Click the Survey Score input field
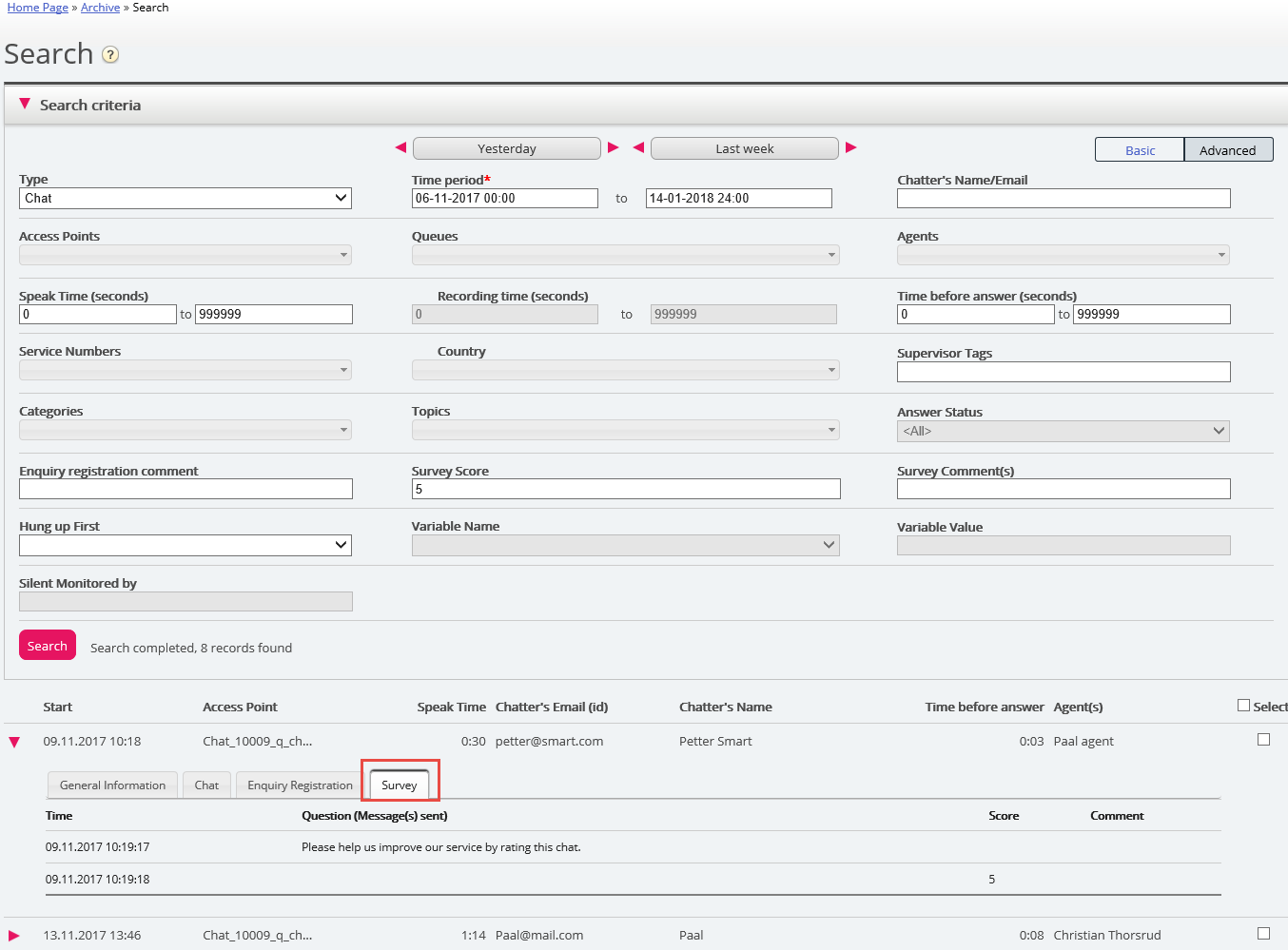Image resolution: width=1288 pixels, height=950 pixels. pyautogui.click(x=626, y=489)
